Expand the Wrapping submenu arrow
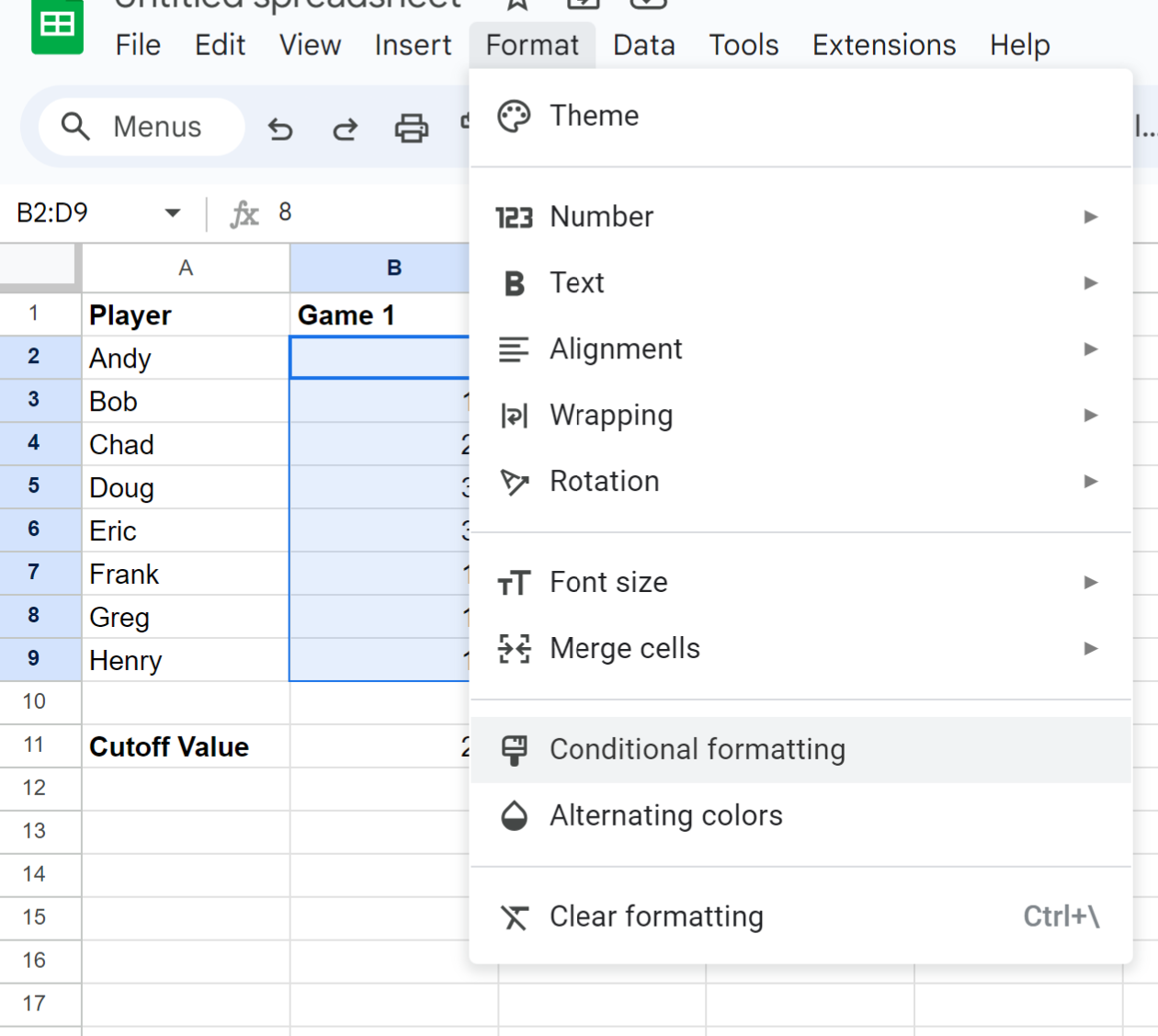This screenshot has height=1036, width=1158. (x=1091, y=416)
